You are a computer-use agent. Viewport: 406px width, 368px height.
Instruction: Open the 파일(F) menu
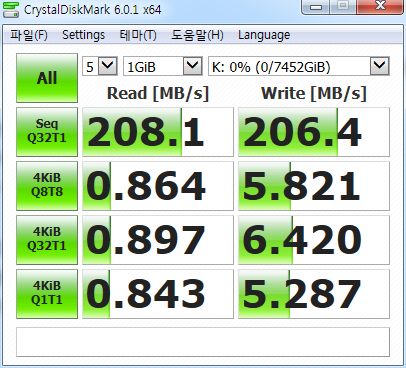pos(29,35)
